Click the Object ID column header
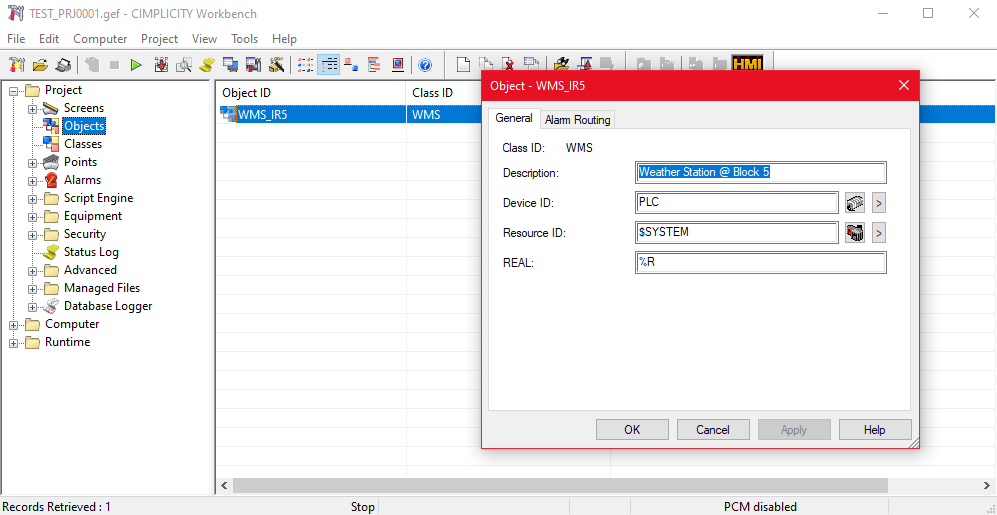This screenshot has width=997, height=515. click(x=311, y=93)
